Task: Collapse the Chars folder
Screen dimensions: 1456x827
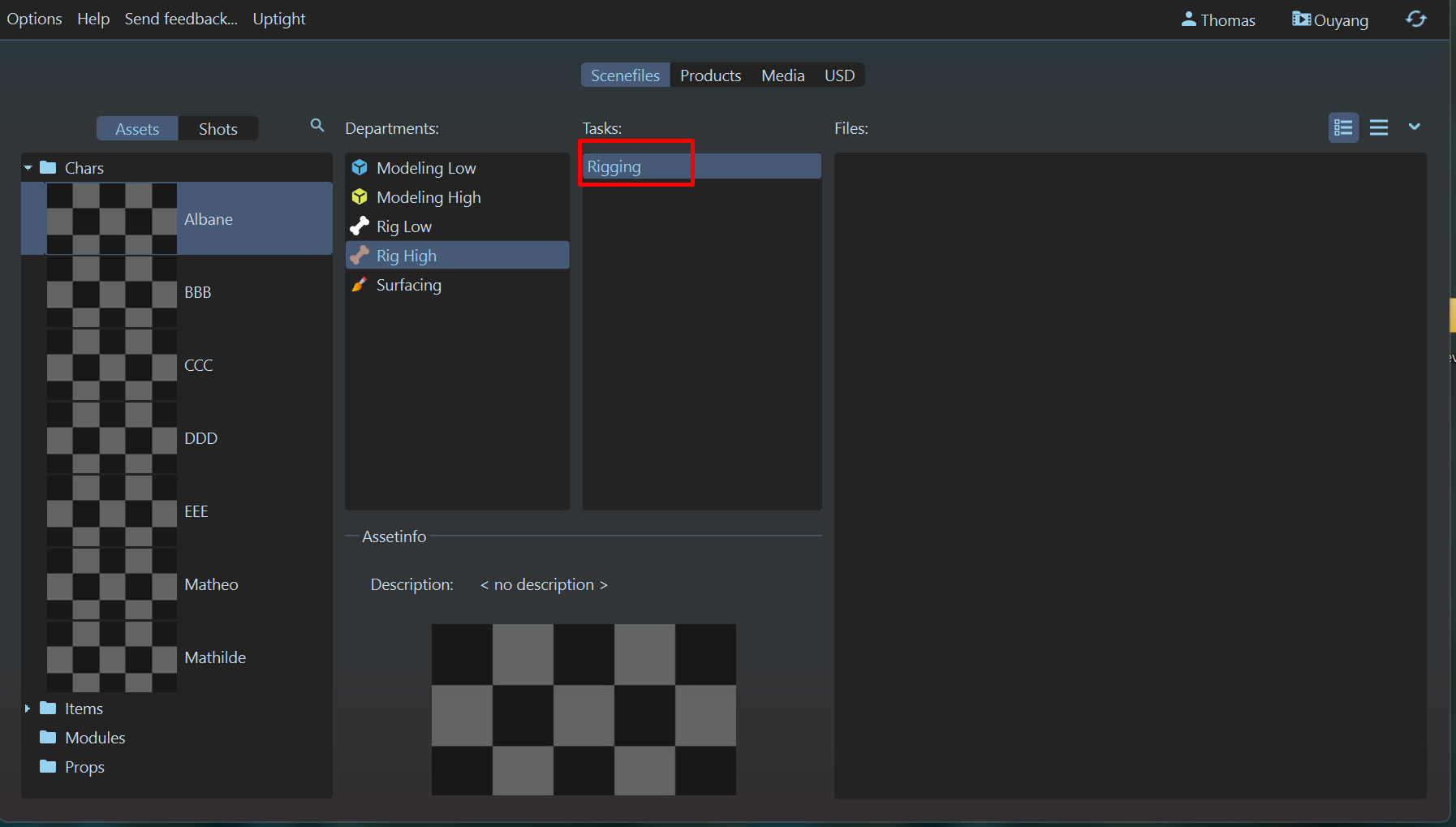Action: [x=28, y=168]
